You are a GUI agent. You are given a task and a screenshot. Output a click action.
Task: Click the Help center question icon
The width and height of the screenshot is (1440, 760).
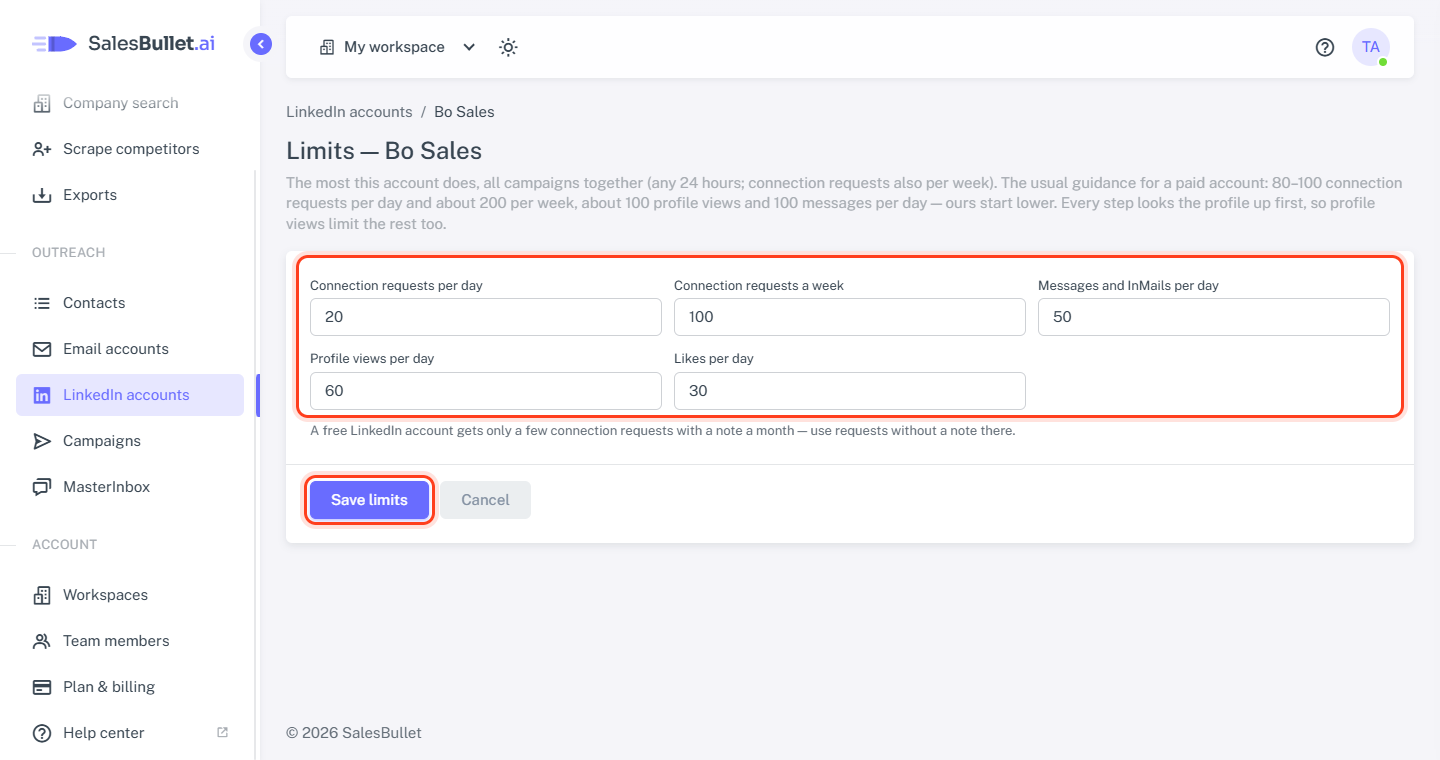42,733
